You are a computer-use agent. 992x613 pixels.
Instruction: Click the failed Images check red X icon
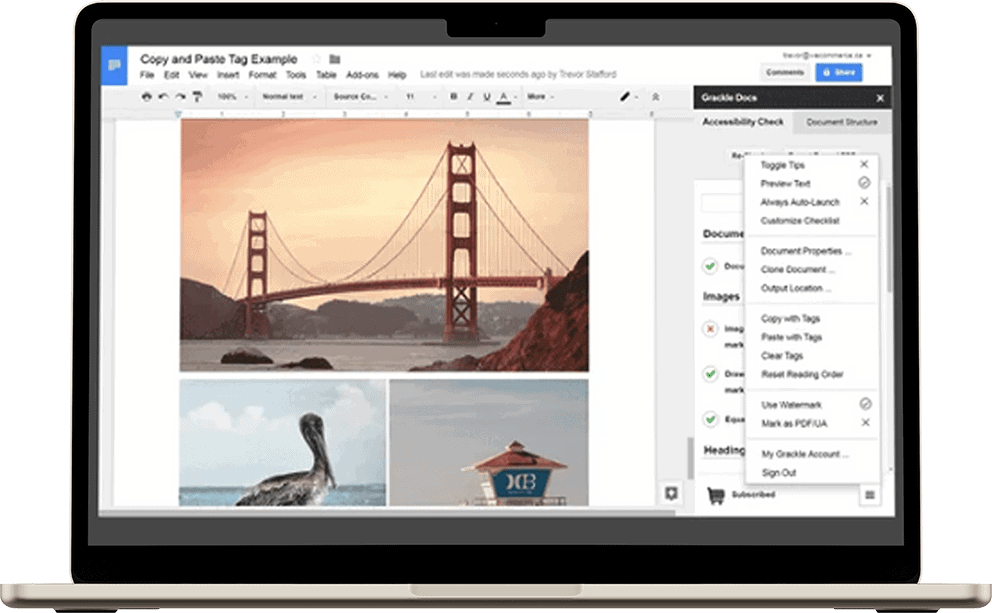click(710, 328)
